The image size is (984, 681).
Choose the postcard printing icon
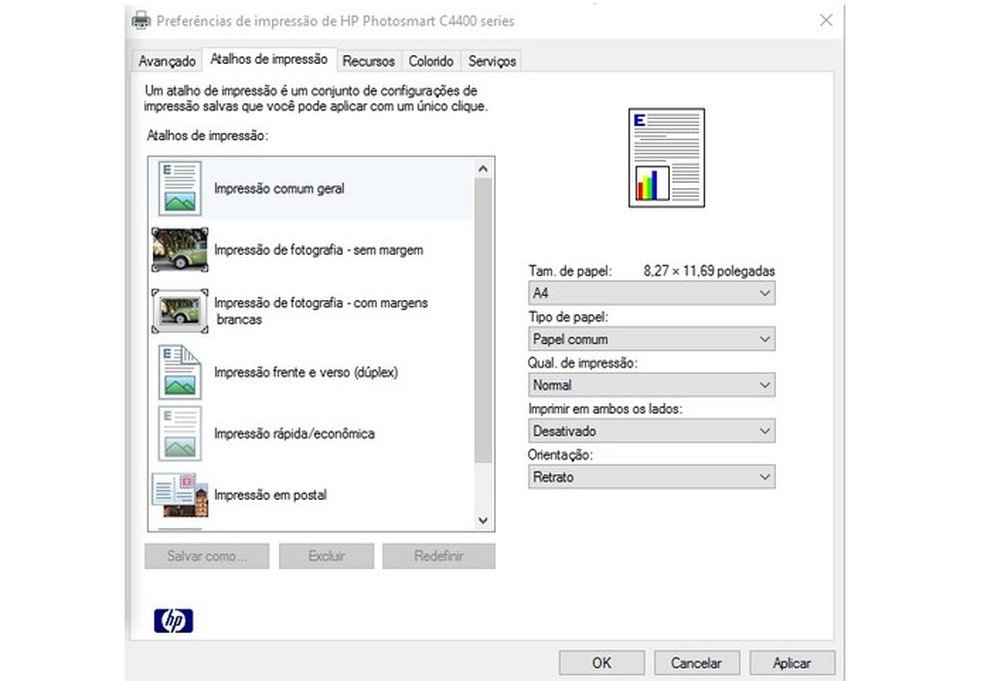180,495
